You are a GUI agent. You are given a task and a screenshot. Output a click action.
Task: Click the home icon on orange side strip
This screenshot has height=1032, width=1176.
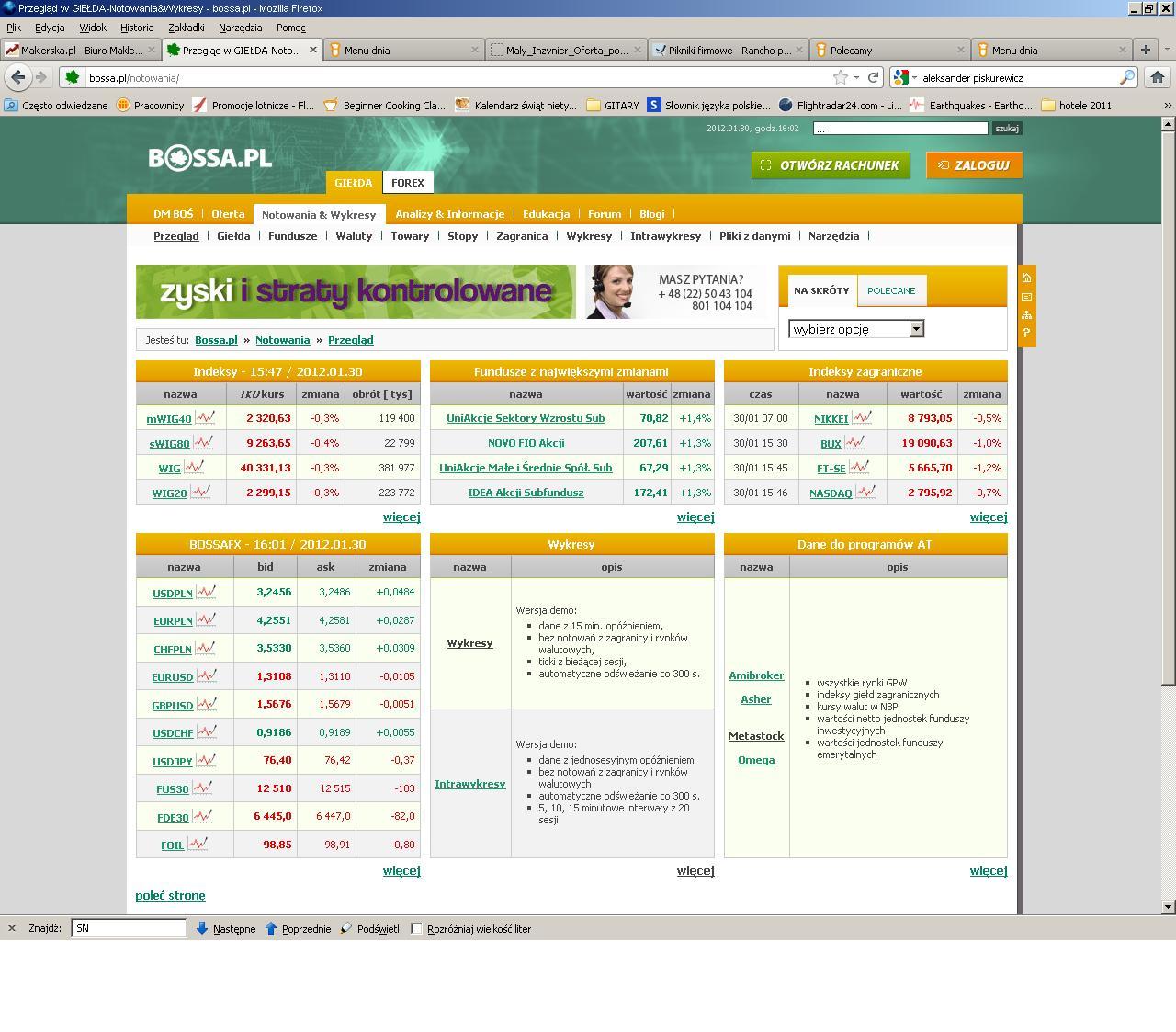(1026, 278)
